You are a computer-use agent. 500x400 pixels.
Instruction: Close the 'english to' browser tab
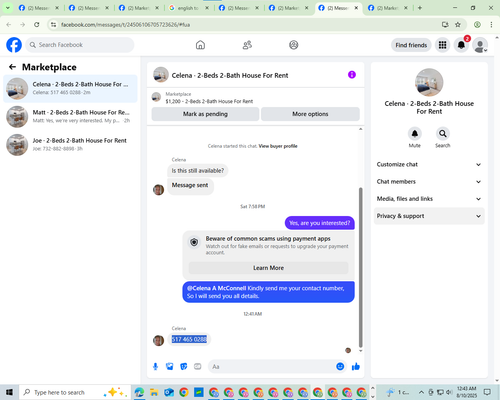[x=207, y=8]
